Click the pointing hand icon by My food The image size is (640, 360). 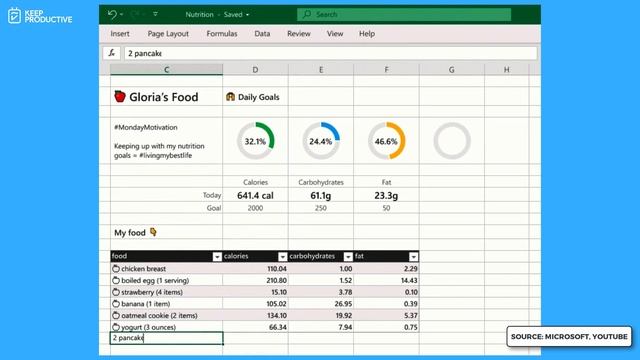[x=153, y=232]
